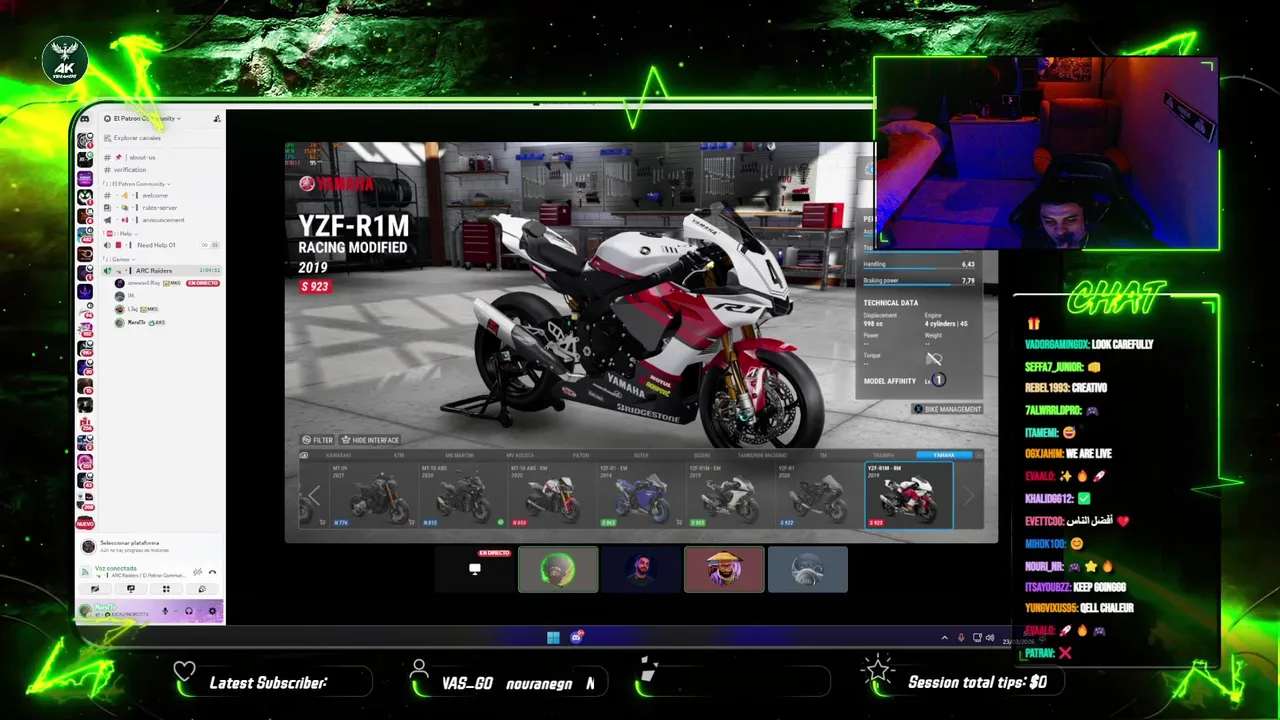Click the taskbar microphone tray icon
This screenshot has height=720, width=1280.
pos(961,638)
